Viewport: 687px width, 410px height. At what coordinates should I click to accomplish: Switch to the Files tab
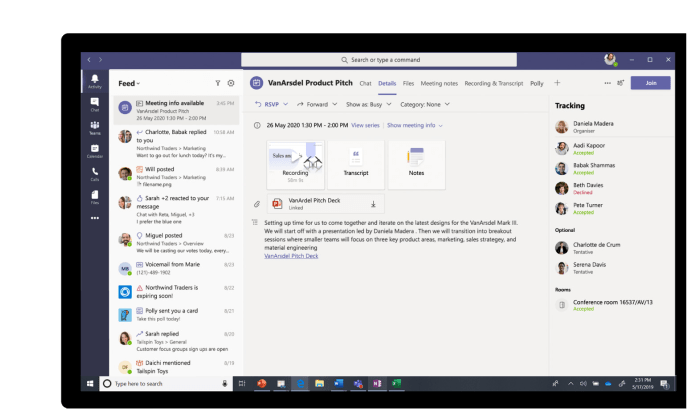408,83
